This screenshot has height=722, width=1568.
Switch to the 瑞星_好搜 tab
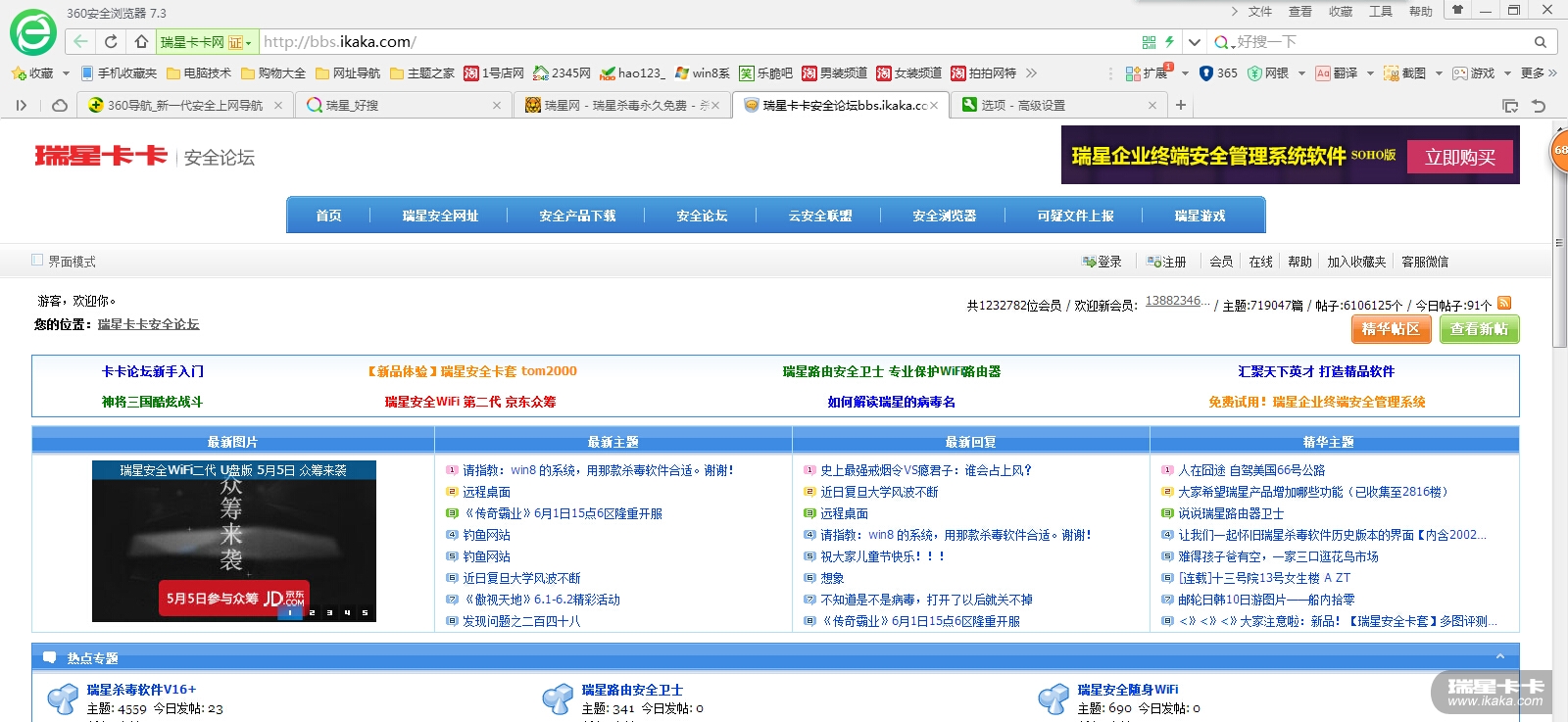(x=402, y=105)
